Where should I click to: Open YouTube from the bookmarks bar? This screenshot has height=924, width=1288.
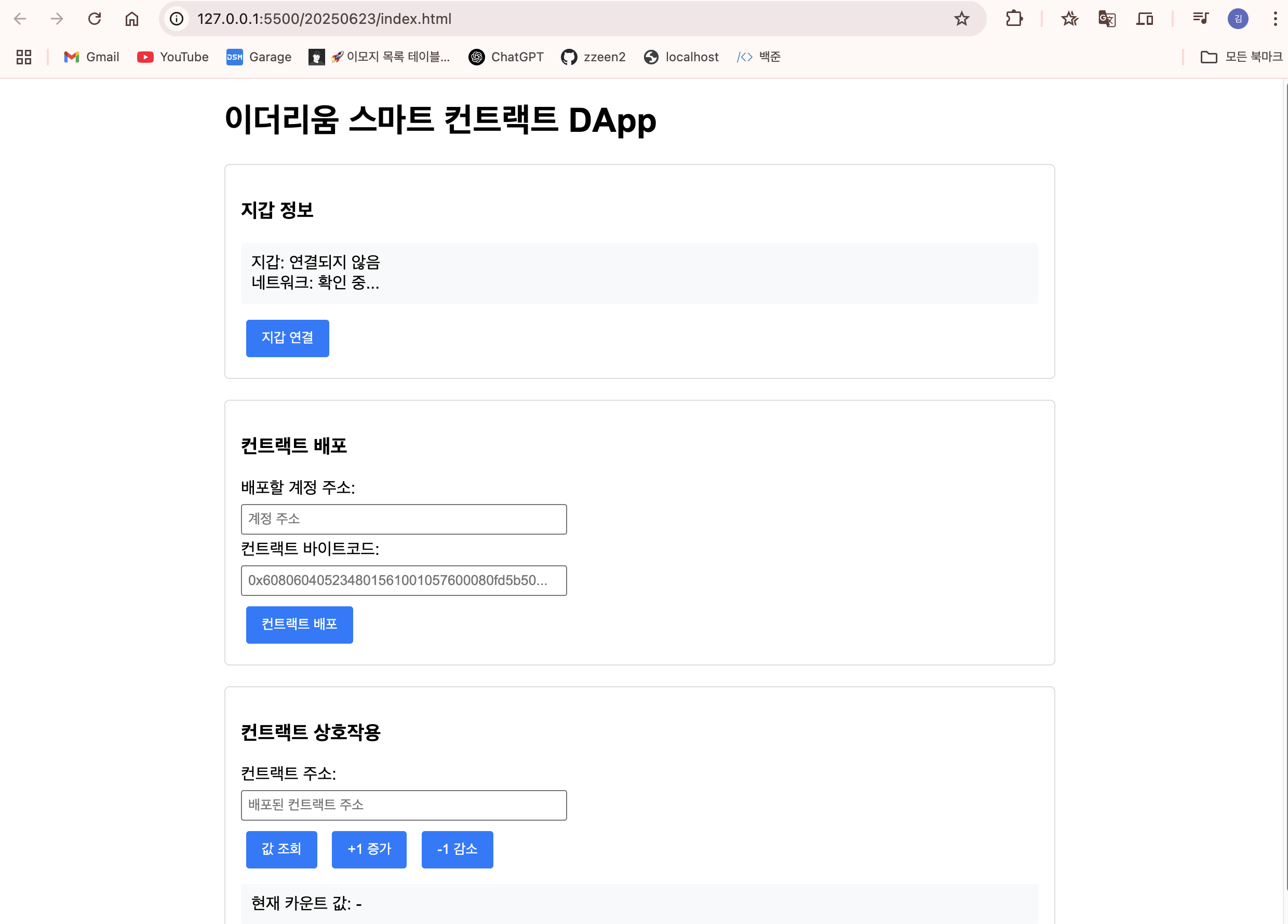pyautogui.click(x=172, y=57)
